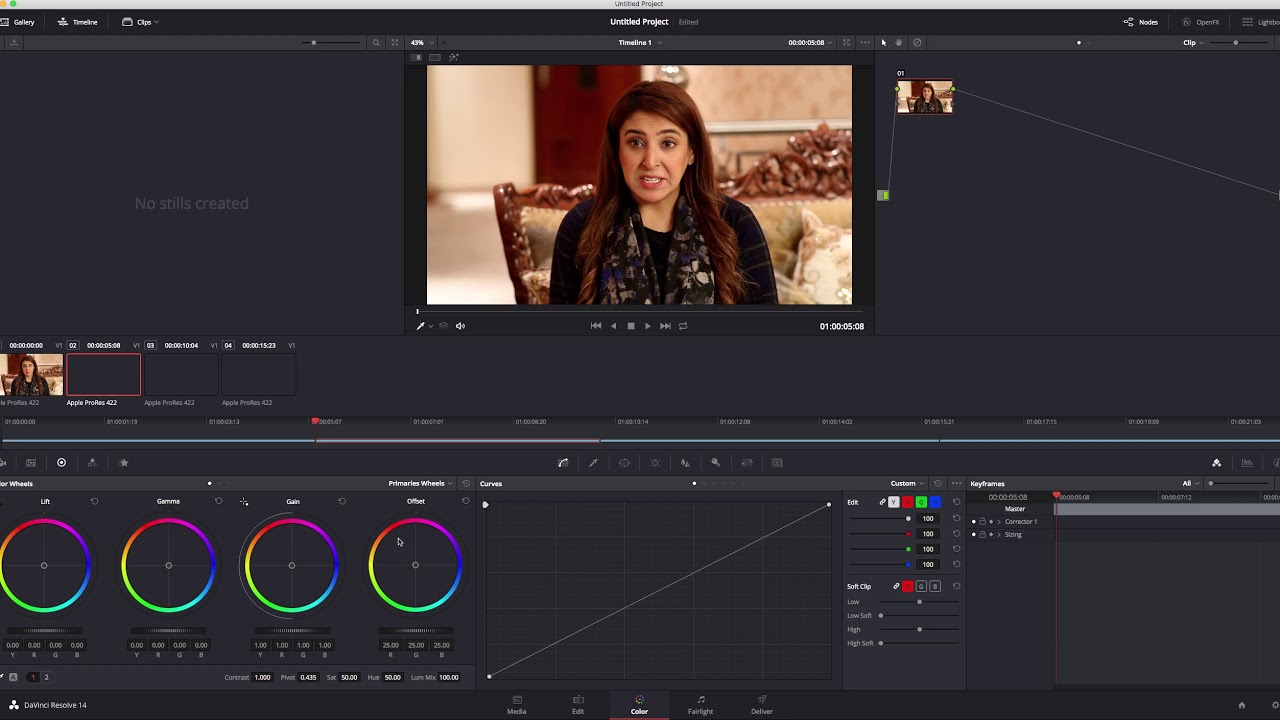This screenshot has width=1280, height=720.
Task: Reset all Primaries Wheels
Action: tap(466, 484)
